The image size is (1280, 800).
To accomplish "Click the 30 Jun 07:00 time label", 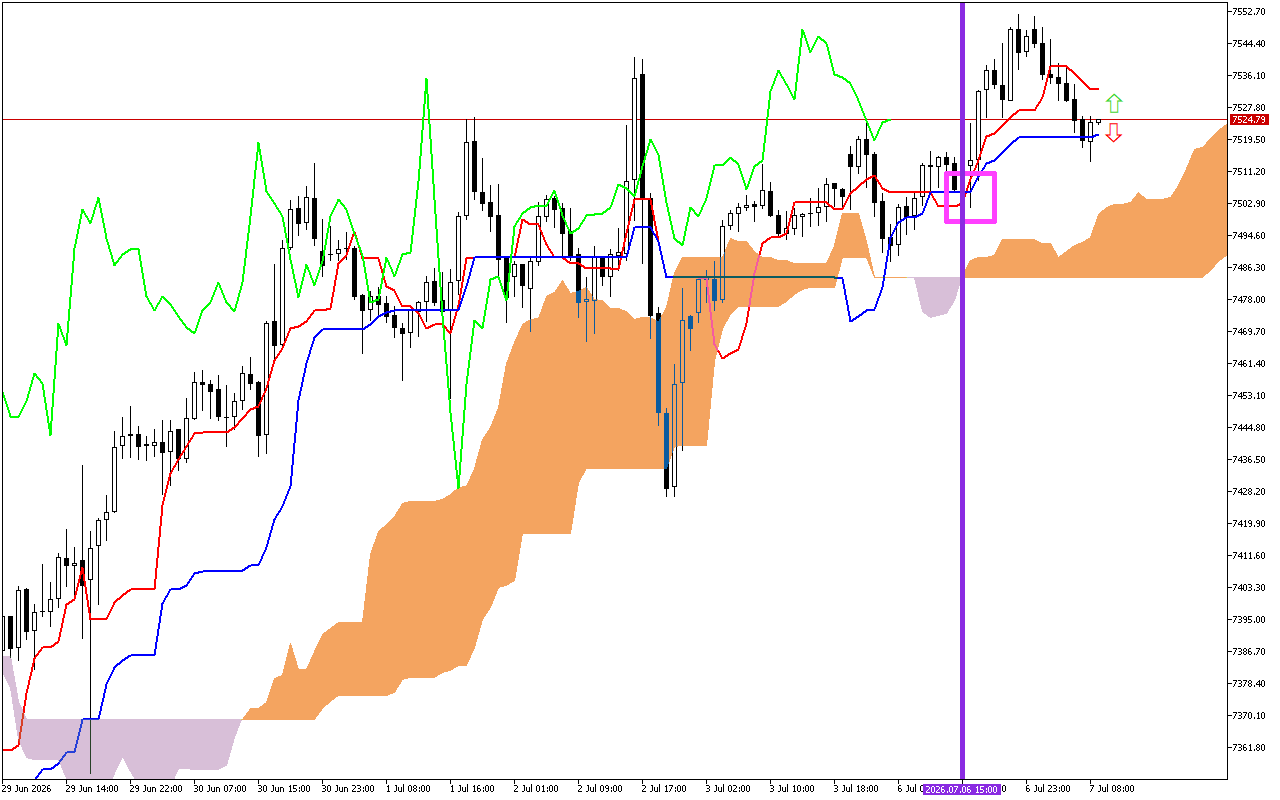I will tap(218, 788).
